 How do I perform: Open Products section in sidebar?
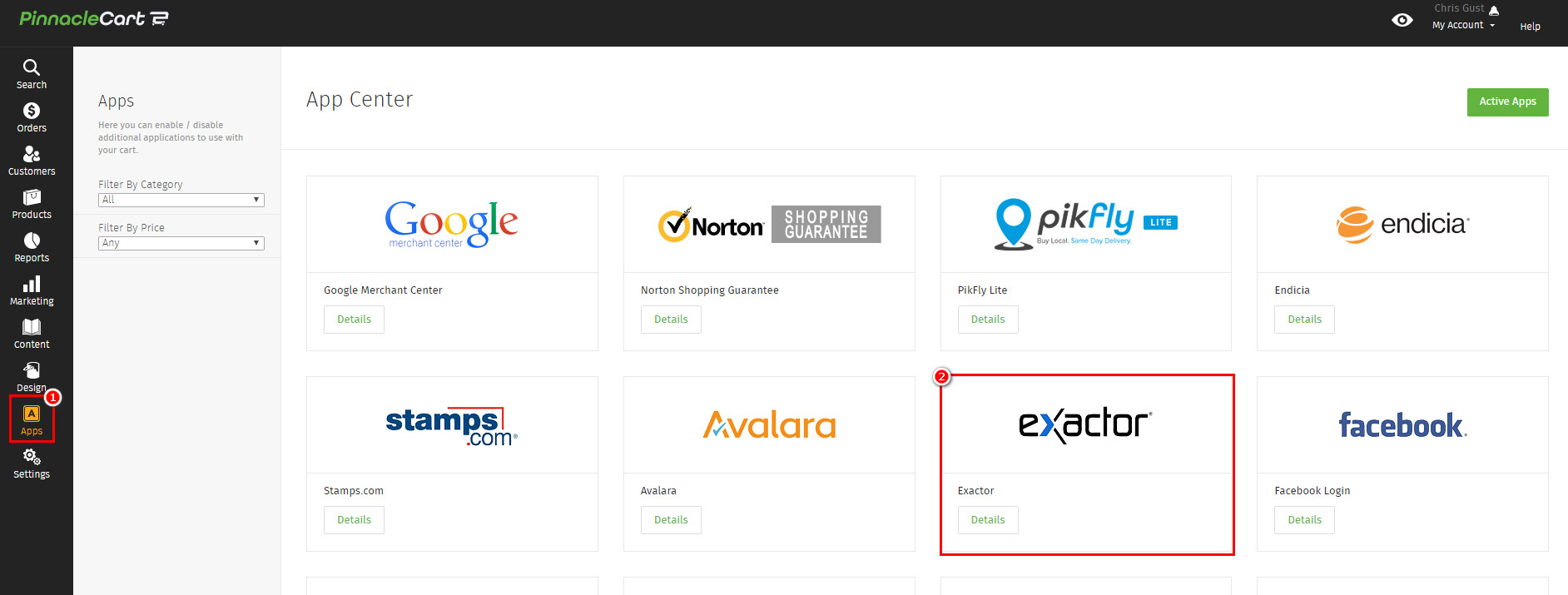(32, 204)
